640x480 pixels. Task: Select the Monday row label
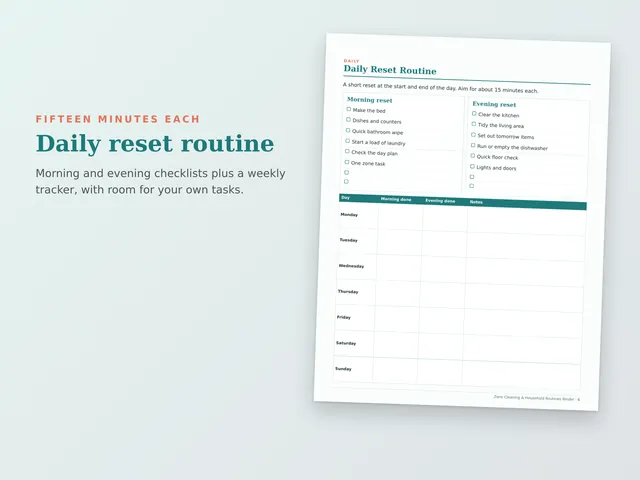coord(349,215)
